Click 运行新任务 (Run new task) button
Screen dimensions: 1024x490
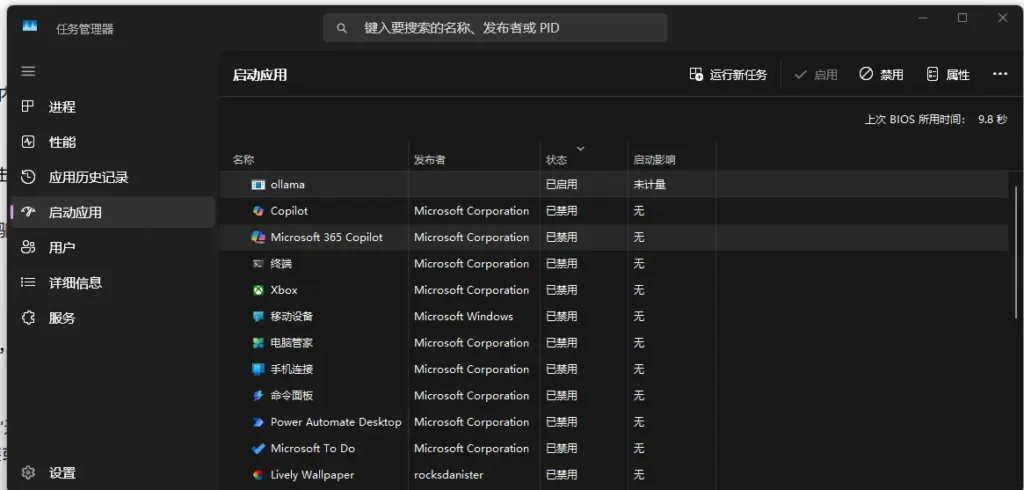[x=728, y=74]
